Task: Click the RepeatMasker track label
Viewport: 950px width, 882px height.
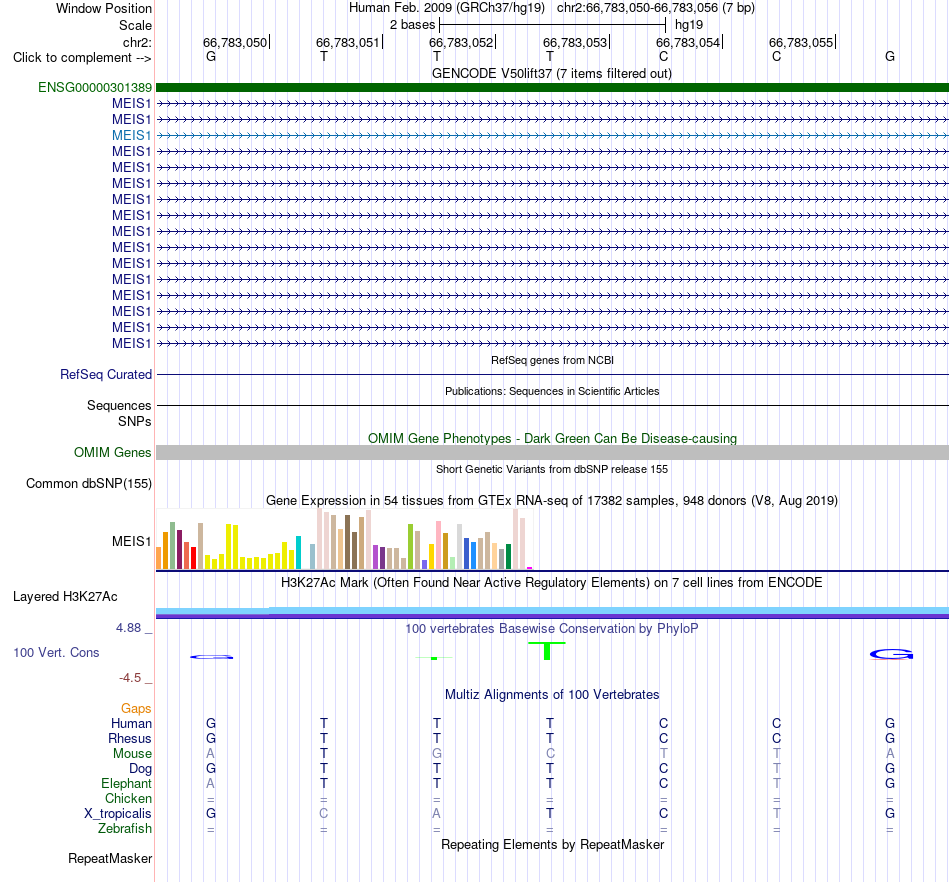Action: pyautogui.click(x=110, y=858)
